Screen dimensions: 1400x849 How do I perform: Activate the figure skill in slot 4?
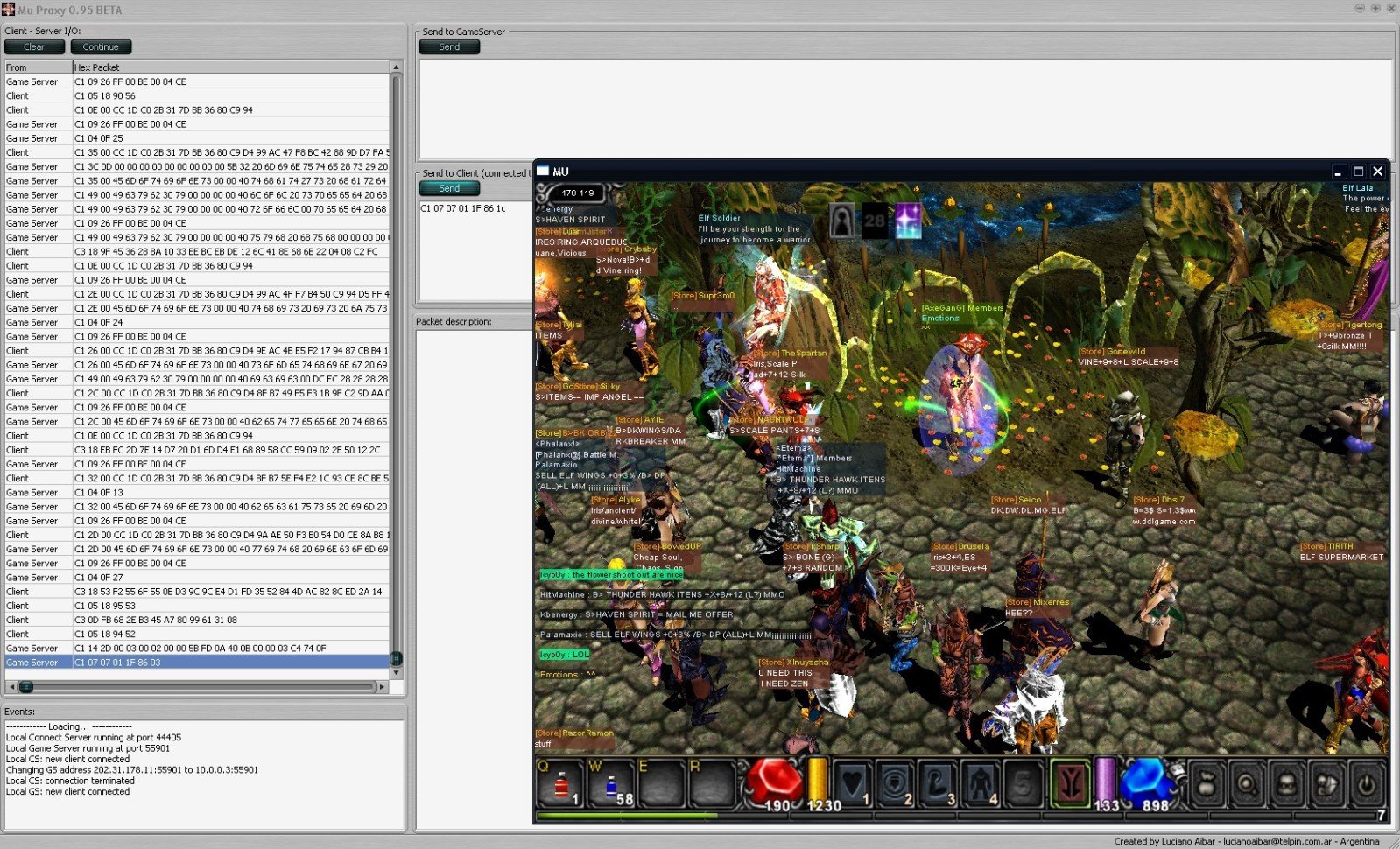981,782
